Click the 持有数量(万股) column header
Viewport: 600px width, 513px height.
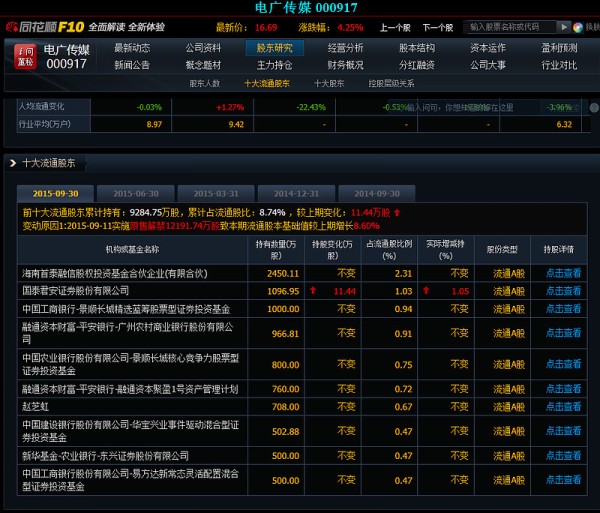276,250
